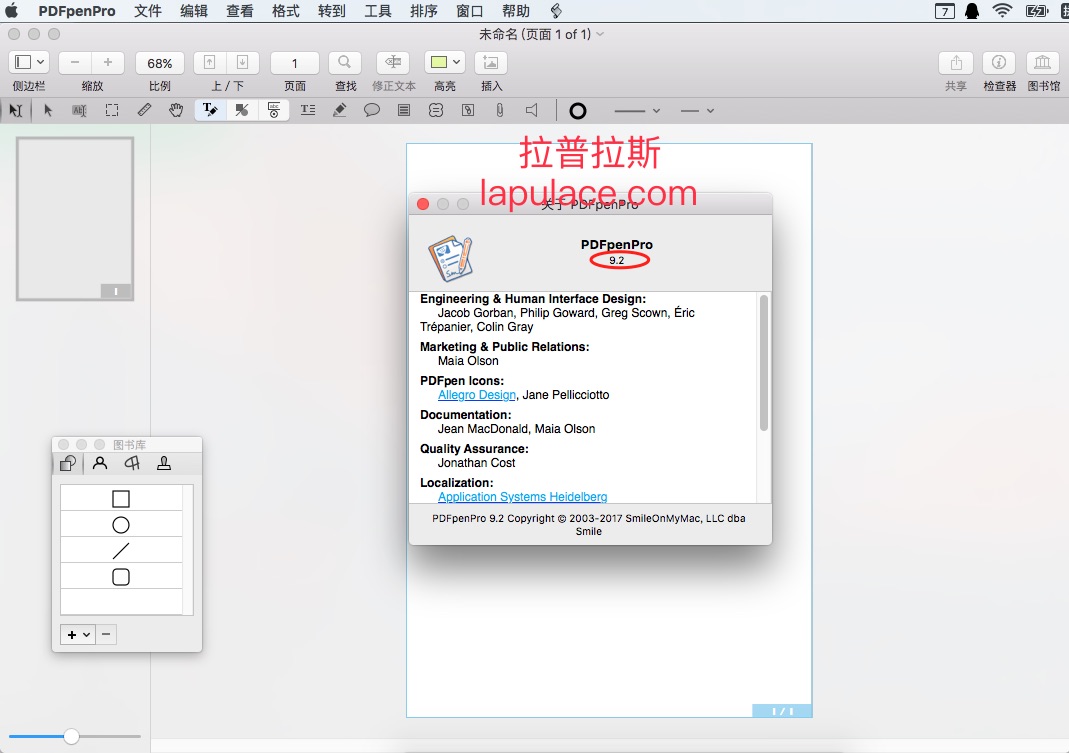Viewport: 1069px width, 753px height.
Task: Open the 编辑 menu
Action: [x=194, y=11]
